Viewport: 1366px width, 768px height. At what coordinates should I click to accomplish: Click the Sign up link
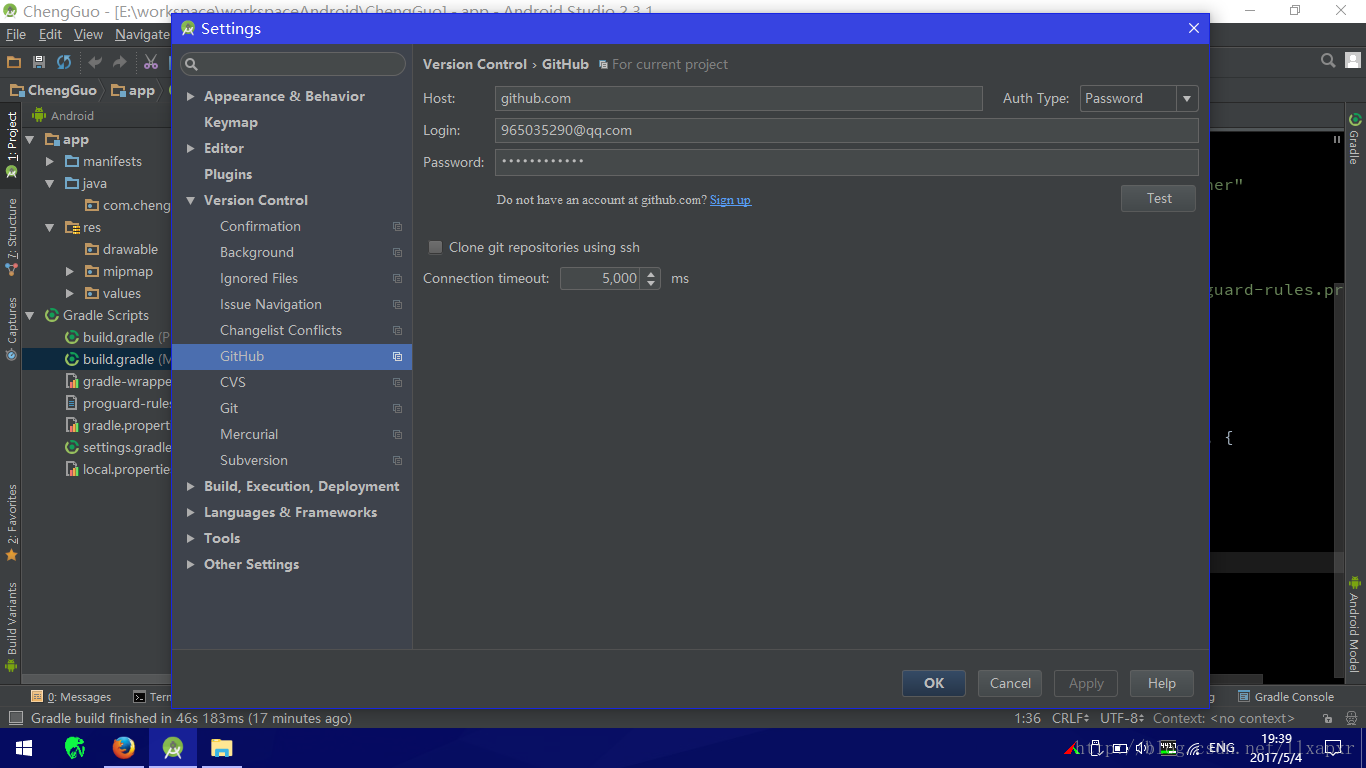[x=730, y=200]
